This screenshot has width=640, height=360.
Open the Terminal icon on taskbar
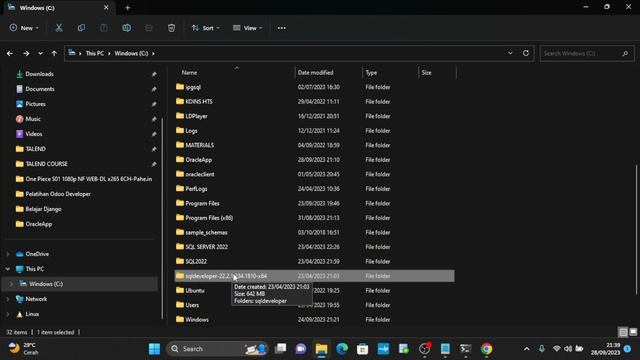(x=465, y=349)
